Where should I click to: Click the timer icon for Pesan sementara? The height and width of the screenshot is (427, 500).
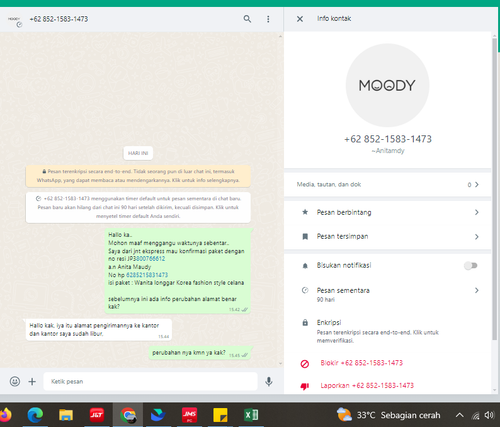pos(305,290)
